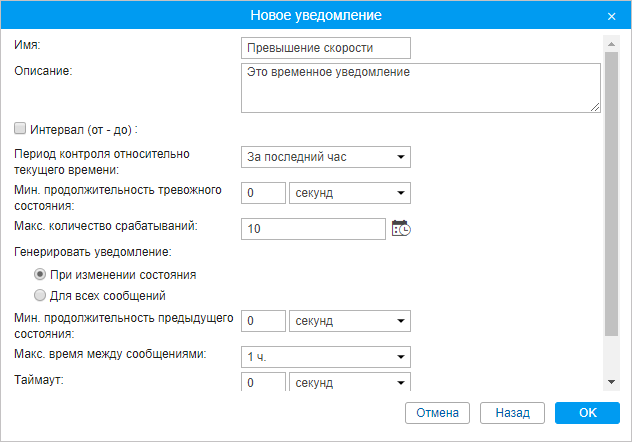Open the За последний час period dropdown
The image size is (632, 442).
point(327,157)
